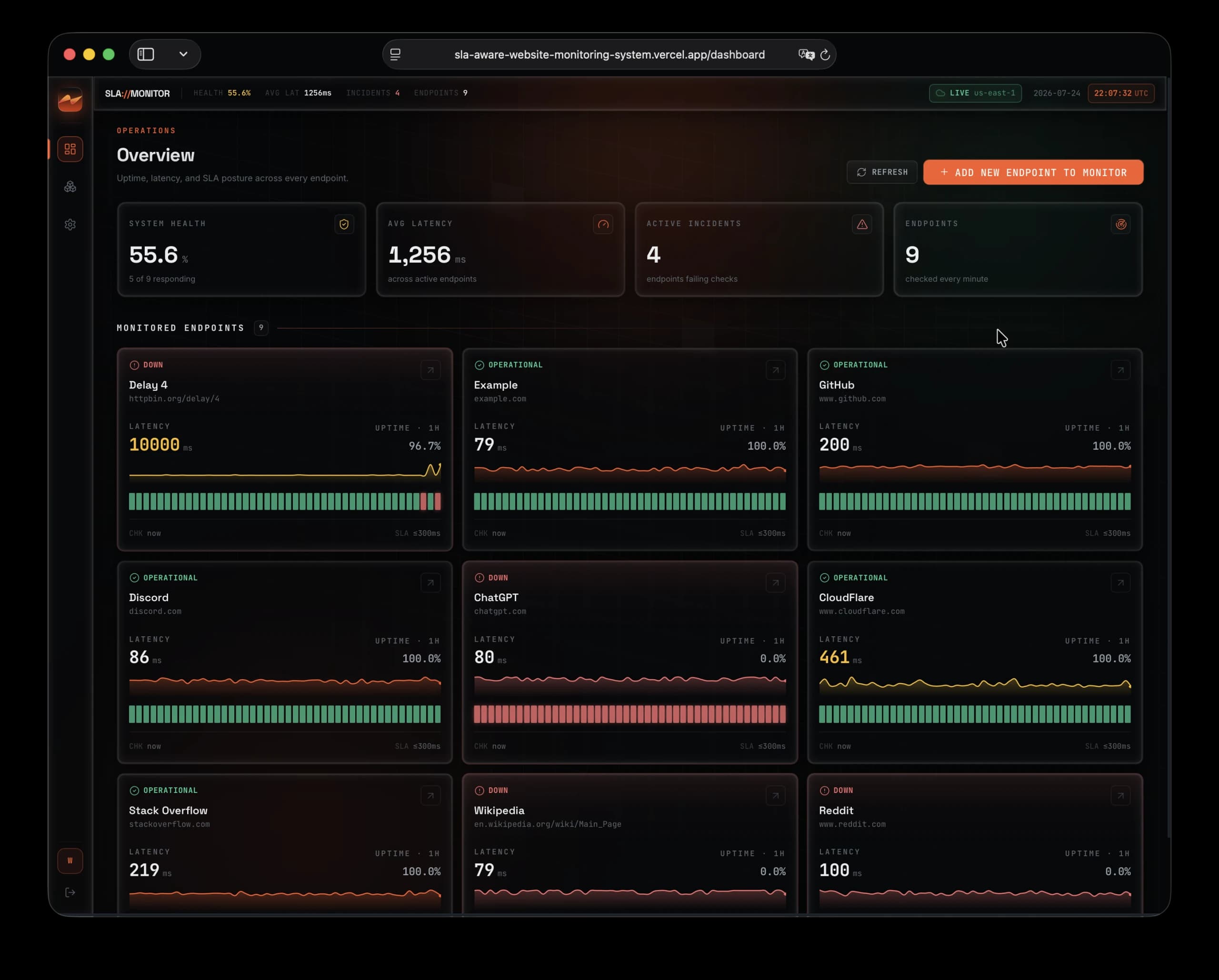Image resolution: width=1219 pixels, height=980 pixels.
Task: Click the Delay 4 uptime status bar strip
Action: pyautogui.click(x=285, y=501)
